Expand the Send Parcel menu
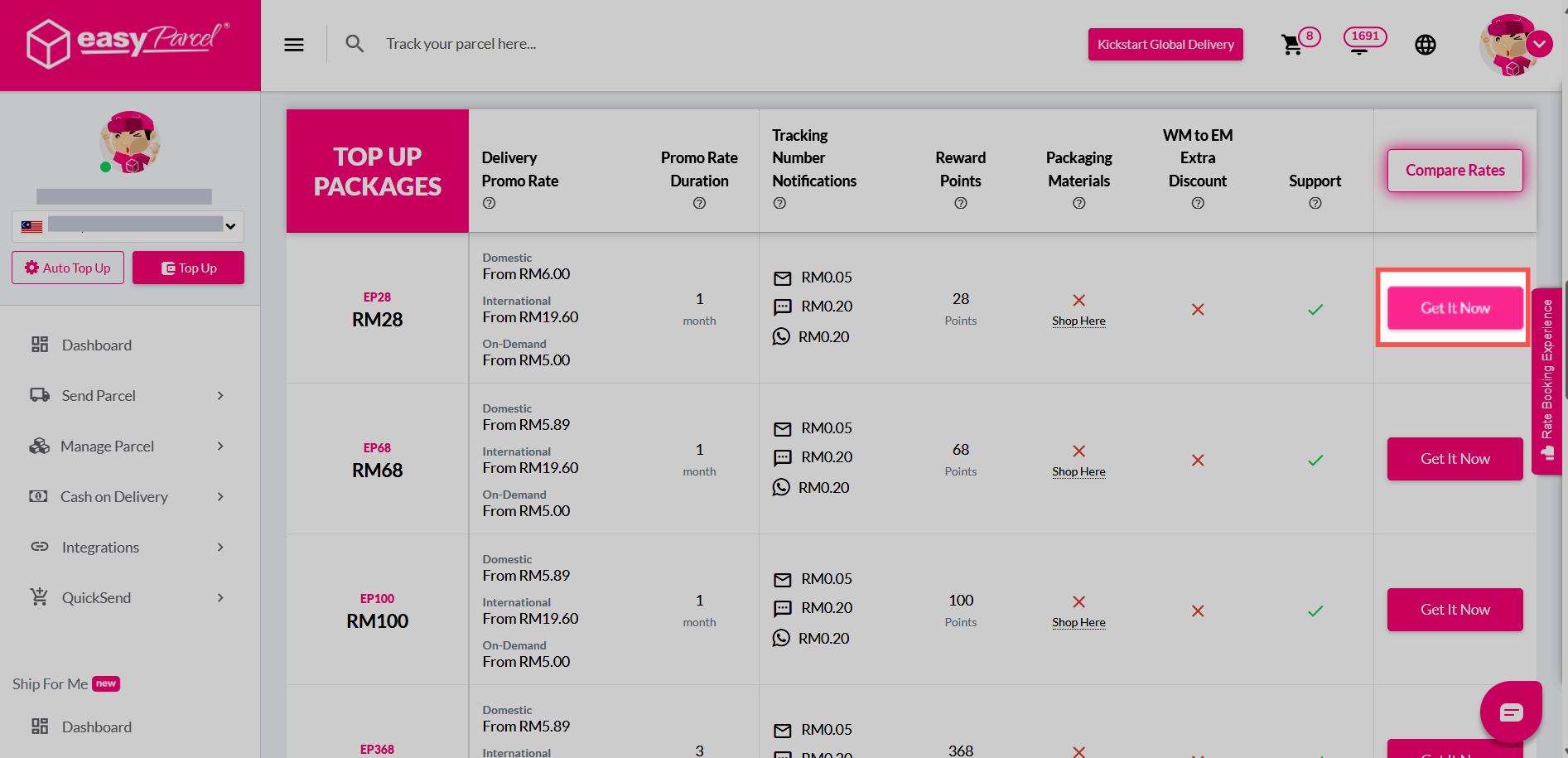 (128, 396)
